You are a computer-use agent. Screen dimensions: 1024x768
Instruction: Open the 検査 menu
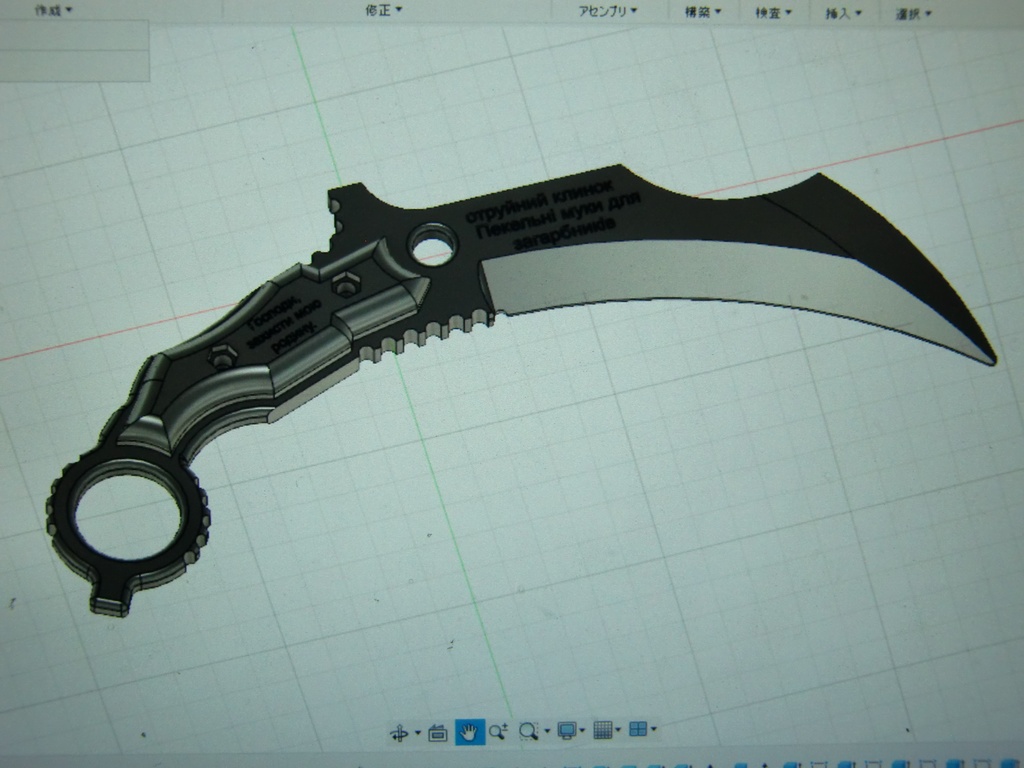click(773, 12)
